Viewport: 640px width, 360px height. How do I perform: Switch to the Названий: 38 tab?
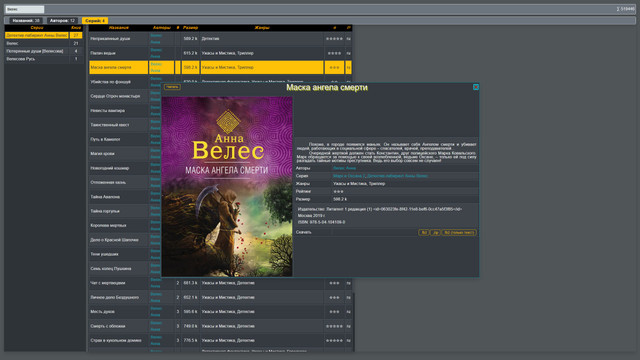(26, 20)
